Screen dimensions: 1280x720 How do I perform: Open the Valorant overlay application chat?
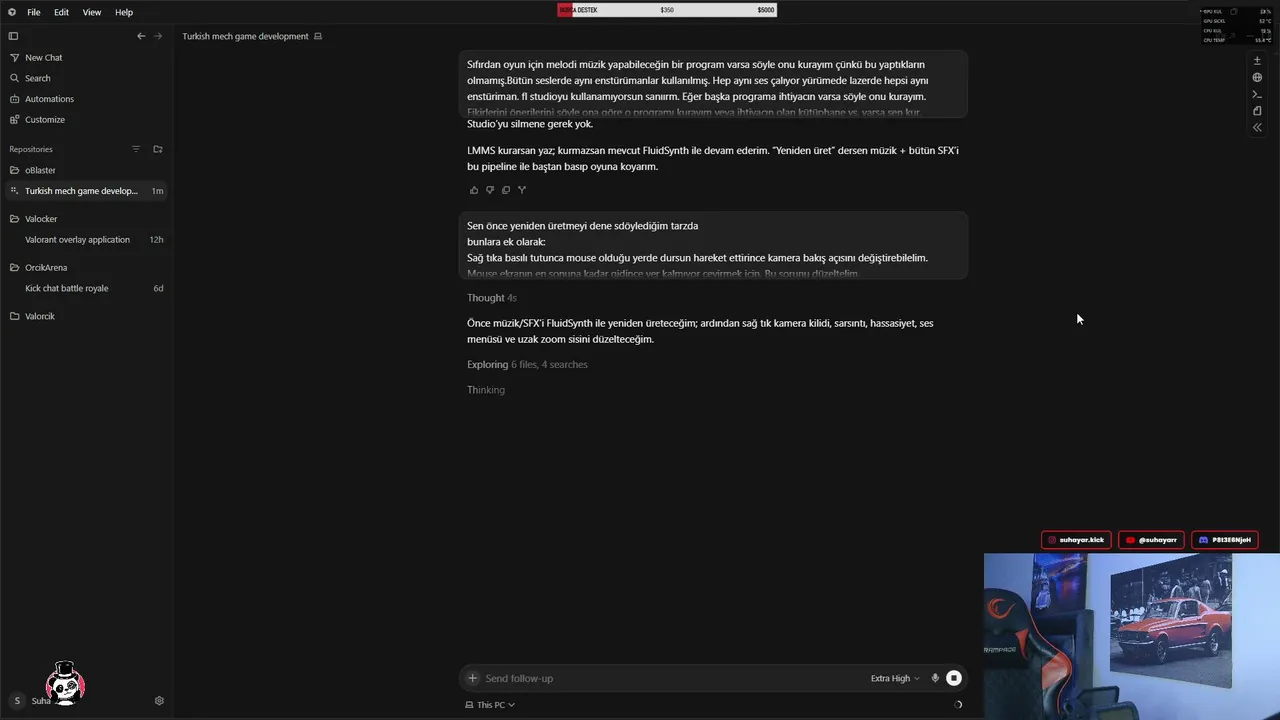[84, 240]
